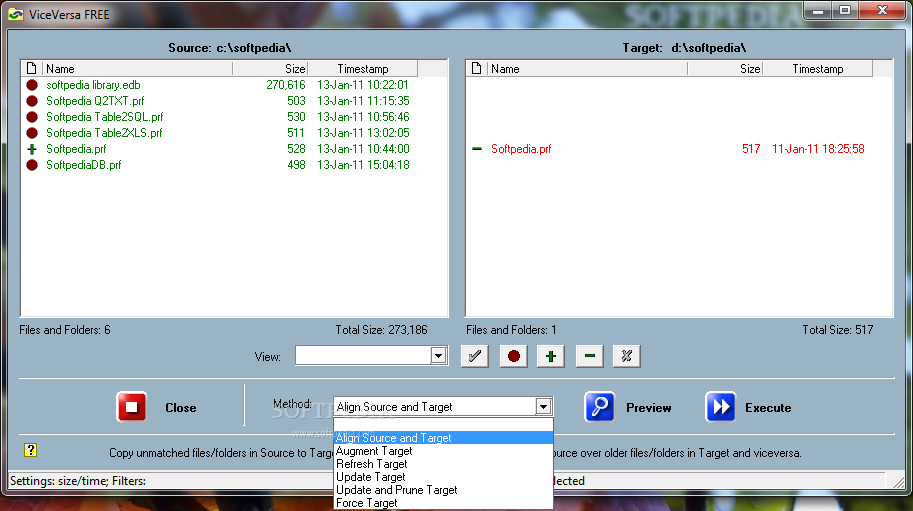Click Source Files and Folders: 6 text
913x511 pixels.
(65, 330)
